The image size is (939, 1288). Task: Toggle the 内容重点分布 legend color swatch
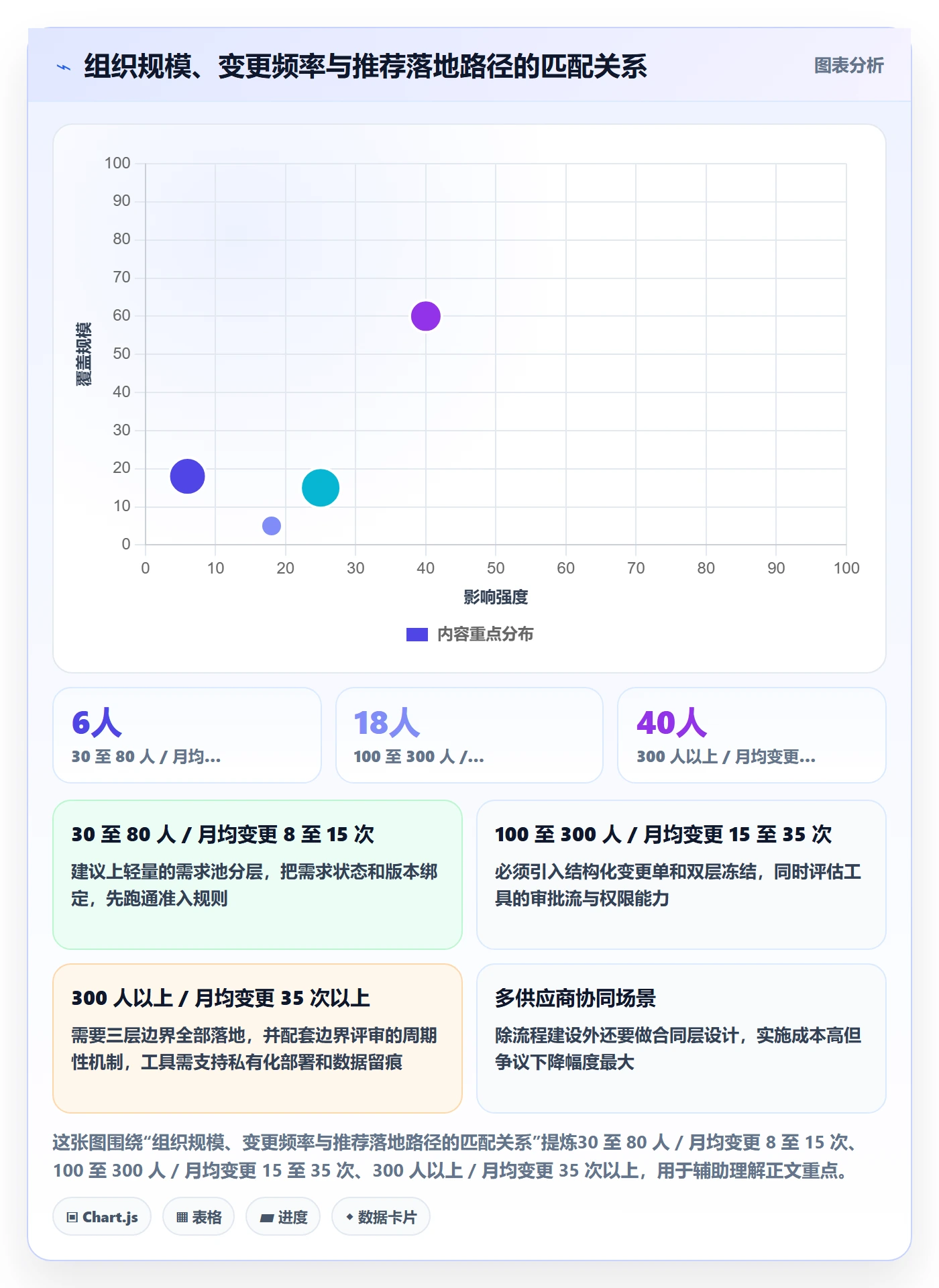pos(417,635)
